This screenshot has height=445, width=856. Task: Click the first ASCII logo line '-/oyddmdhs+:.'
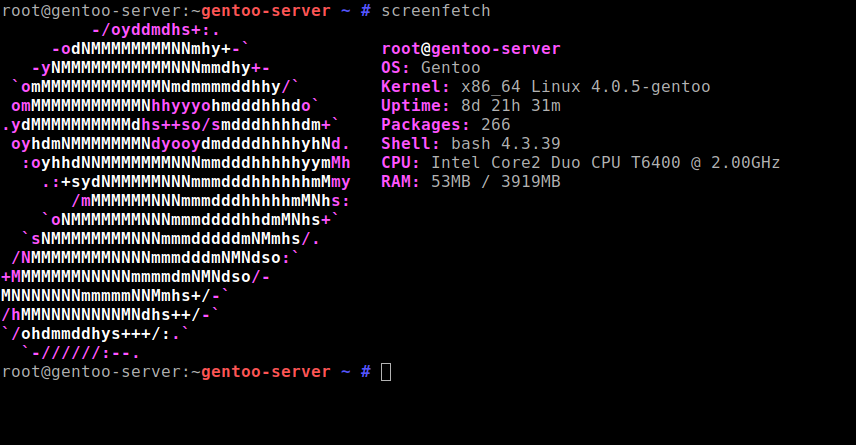(156, 30)
